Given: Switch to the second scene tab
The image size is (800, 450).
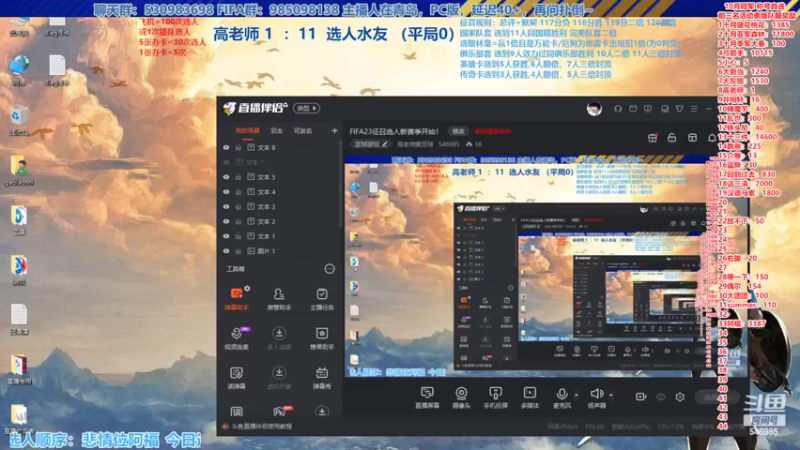Looking at the screenshot, I should point(277,131).
